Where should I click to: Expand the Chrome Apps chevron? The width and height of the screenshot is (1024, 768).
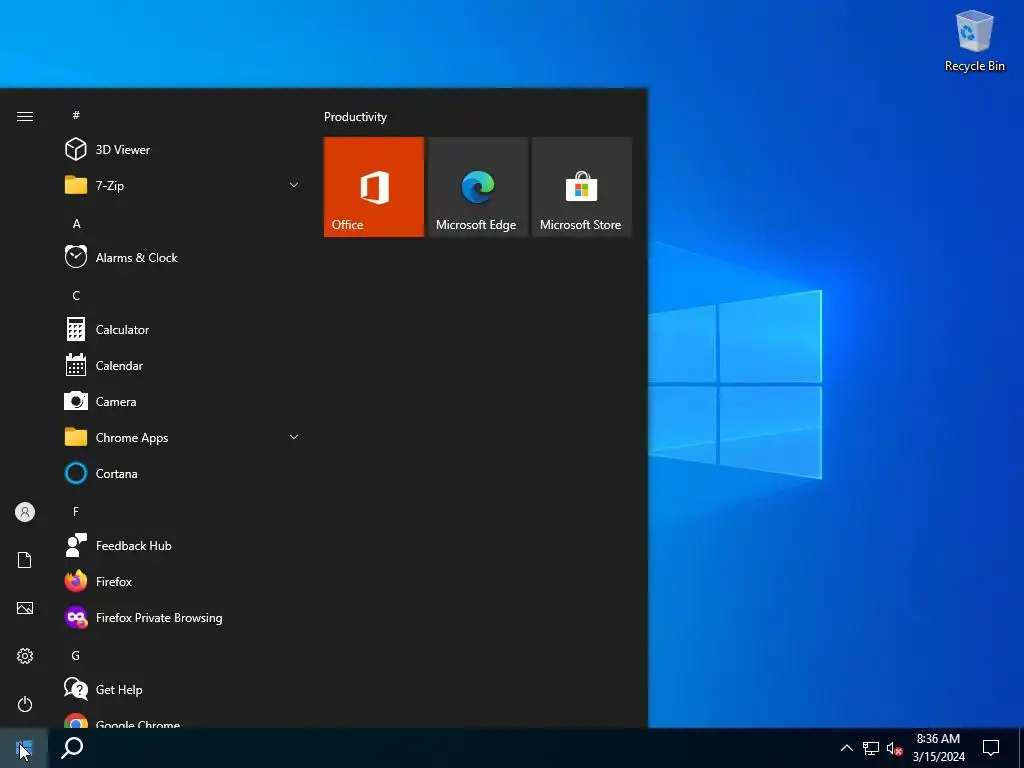[x=294, y=437]
